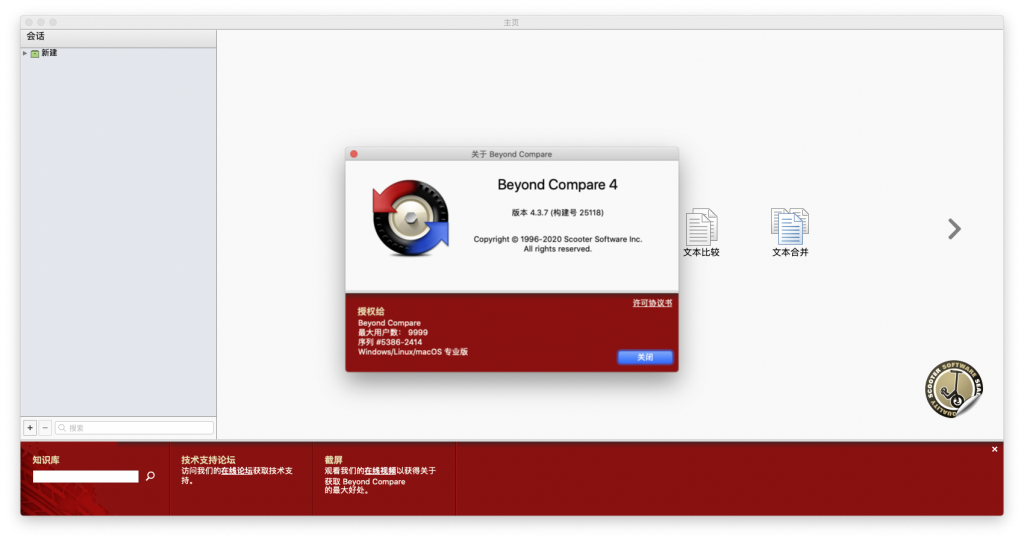Focus the 搜索 sessions search field
The image size is (1024, 541).
pos(134,428)
